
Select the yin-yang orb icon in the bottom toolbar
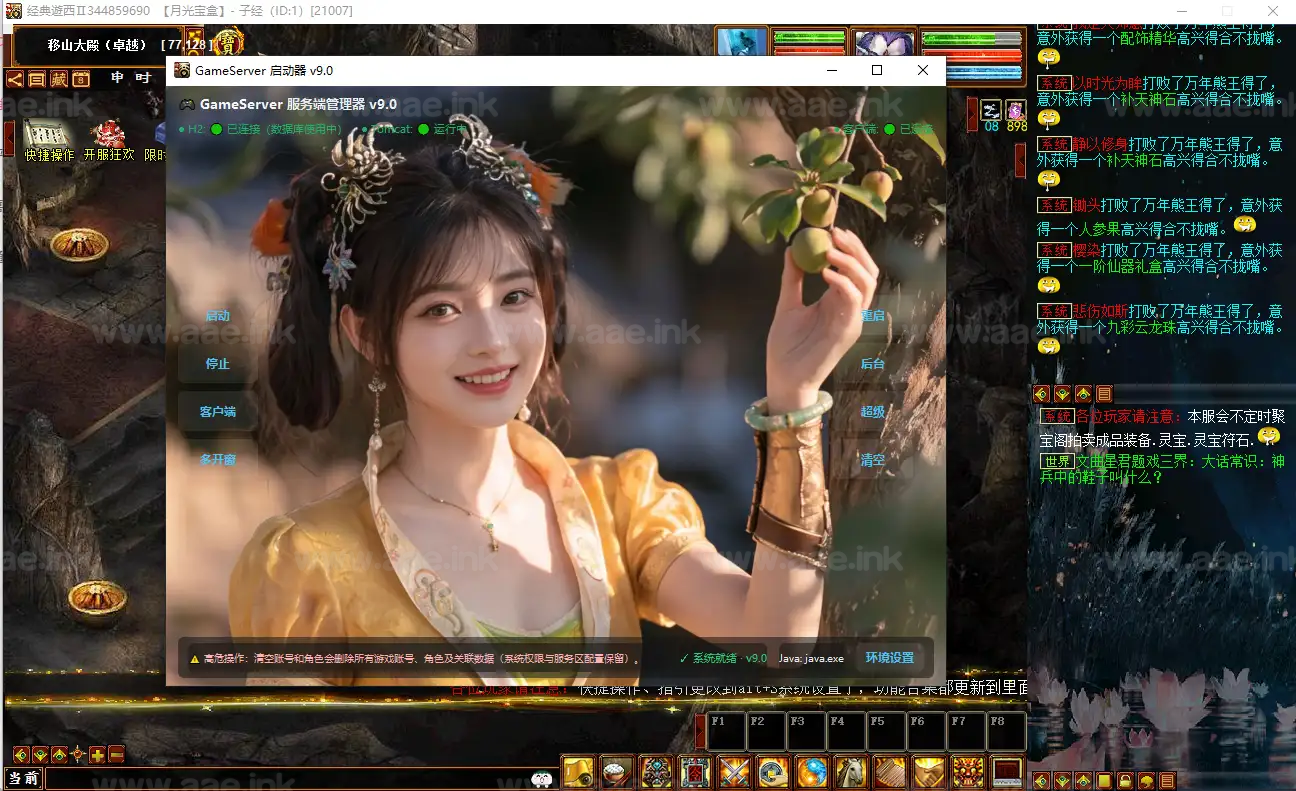tap(812, 772)
